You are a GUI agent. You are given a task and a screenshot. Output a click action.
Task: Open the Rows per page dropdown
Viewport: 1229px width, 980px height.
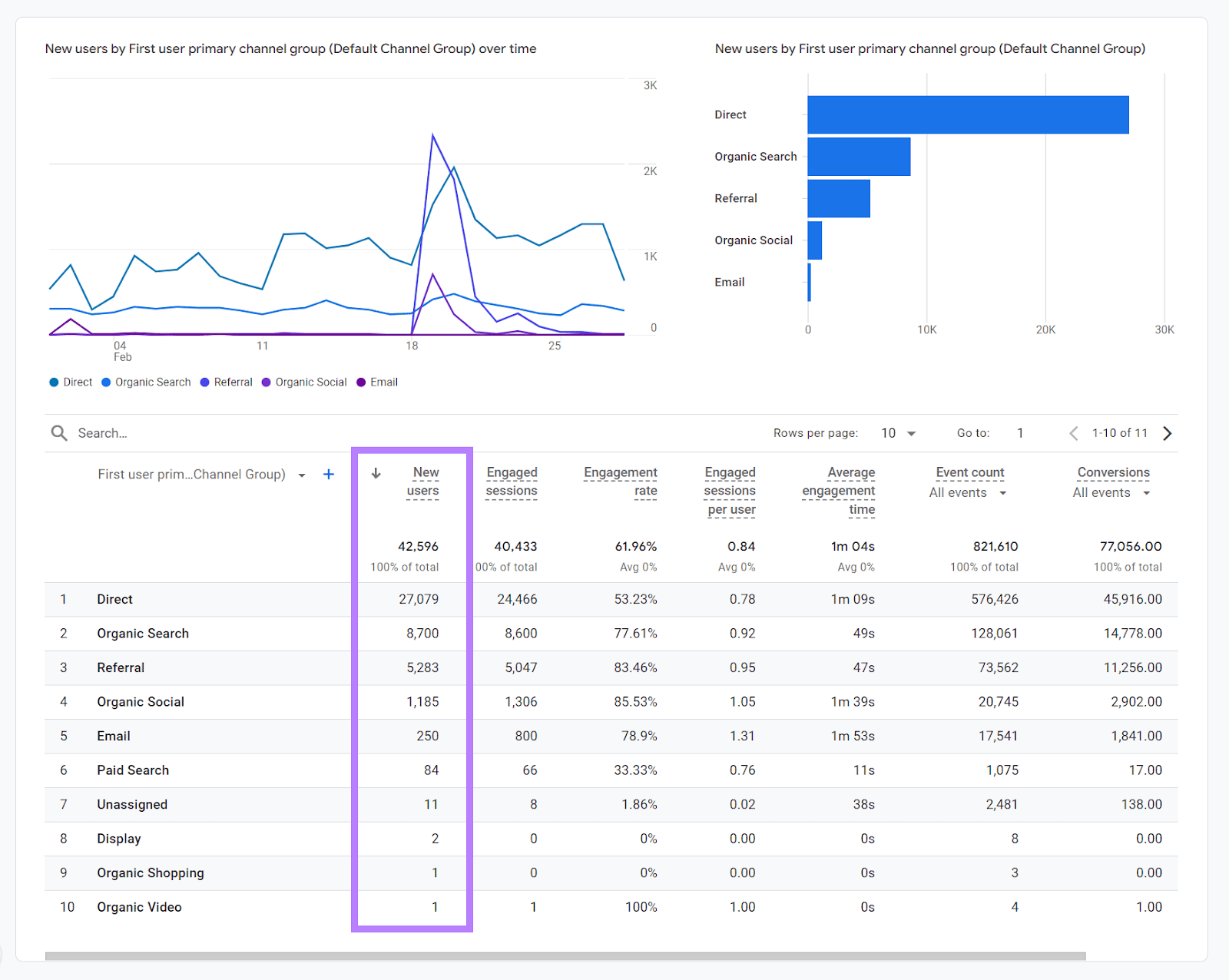pos(897,432)
